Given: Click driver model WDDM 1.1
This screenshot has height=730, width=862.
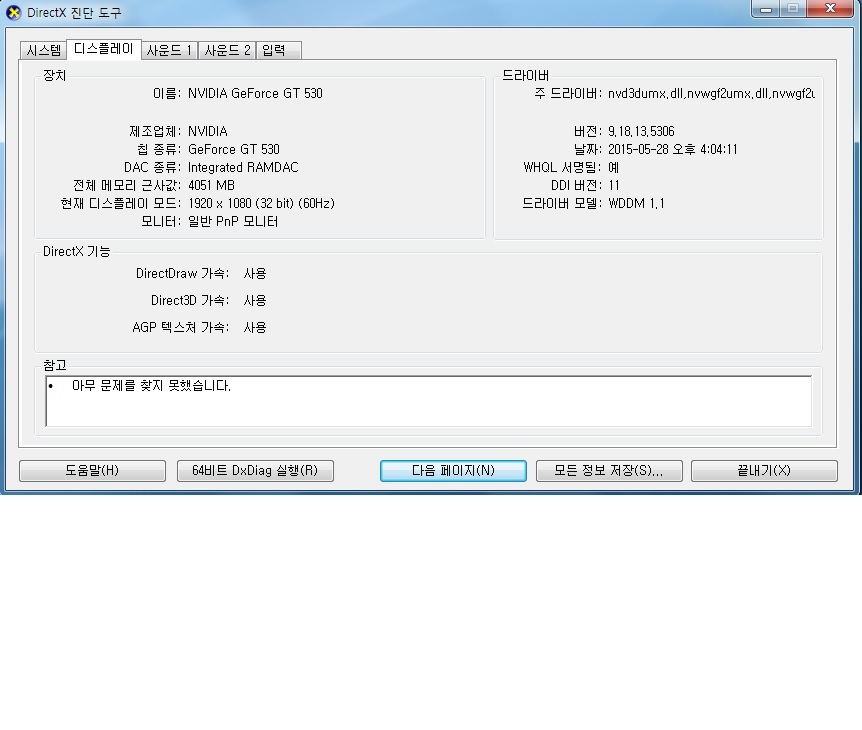Looking at the screenshot, I should click(636, 203).
